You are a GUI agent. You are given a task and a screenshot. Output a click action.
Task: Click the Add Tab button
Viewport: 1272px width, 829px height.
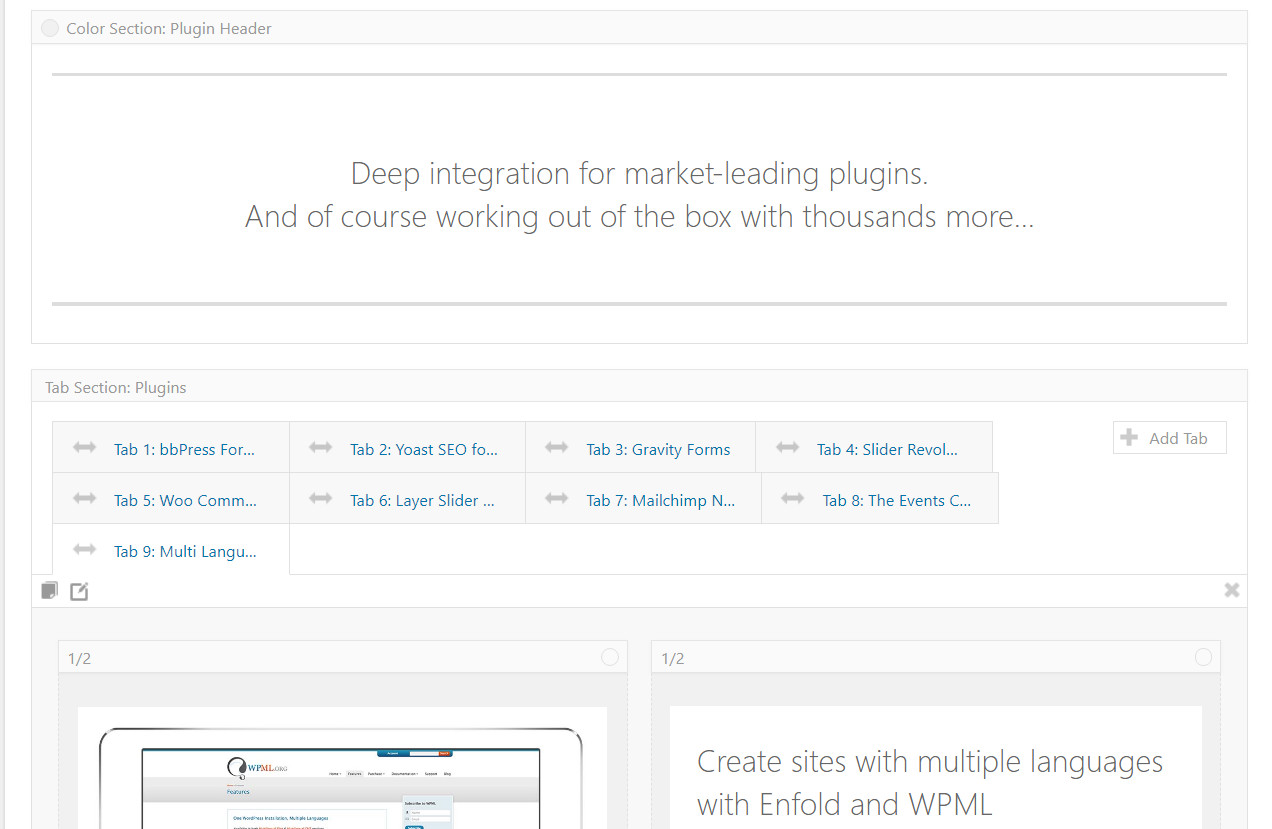pyautogui.click(x=1169, y=438)
